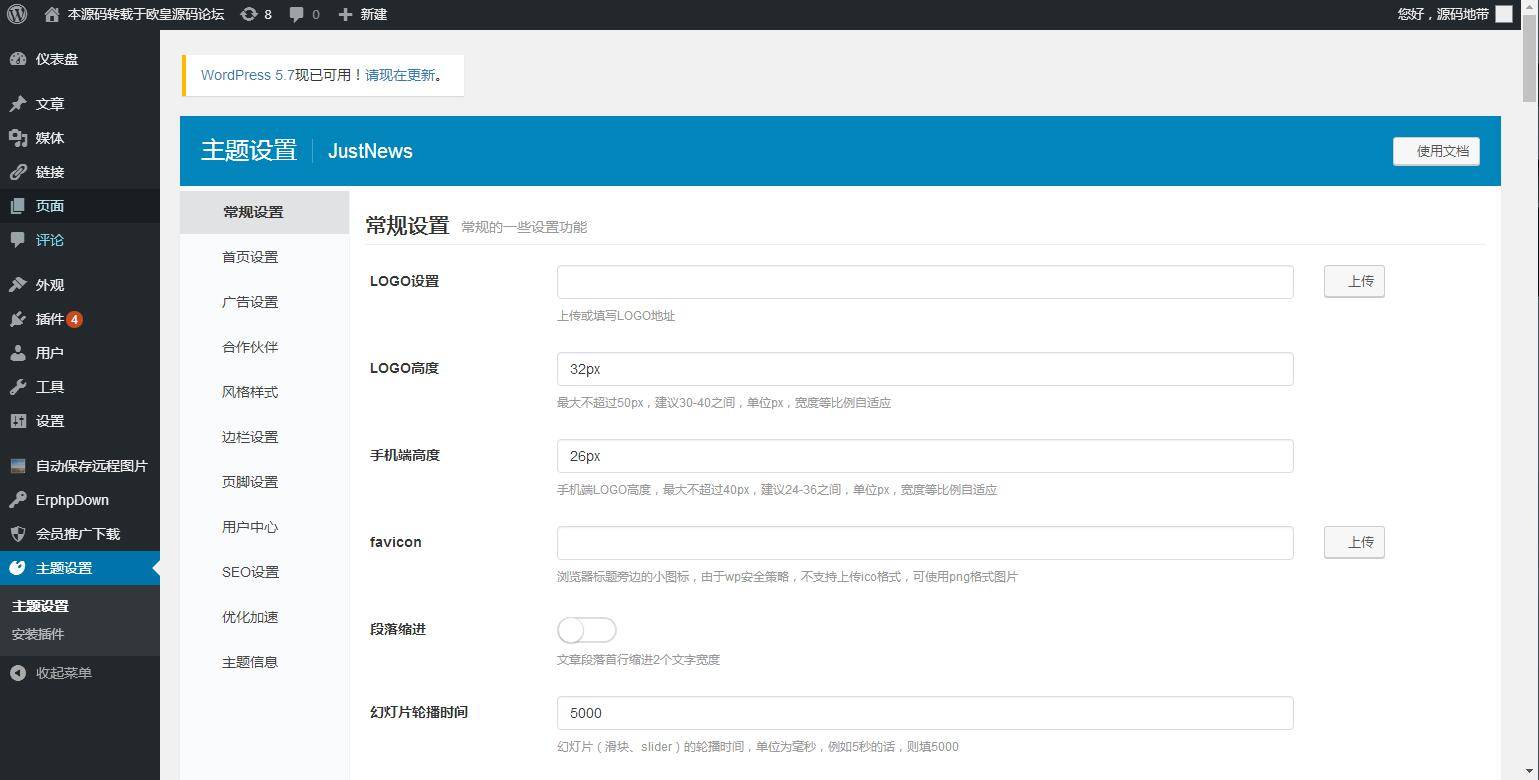
Task: Click inside the 幻灯片轮播时间 input field
Action: click(x=924, y=713)
